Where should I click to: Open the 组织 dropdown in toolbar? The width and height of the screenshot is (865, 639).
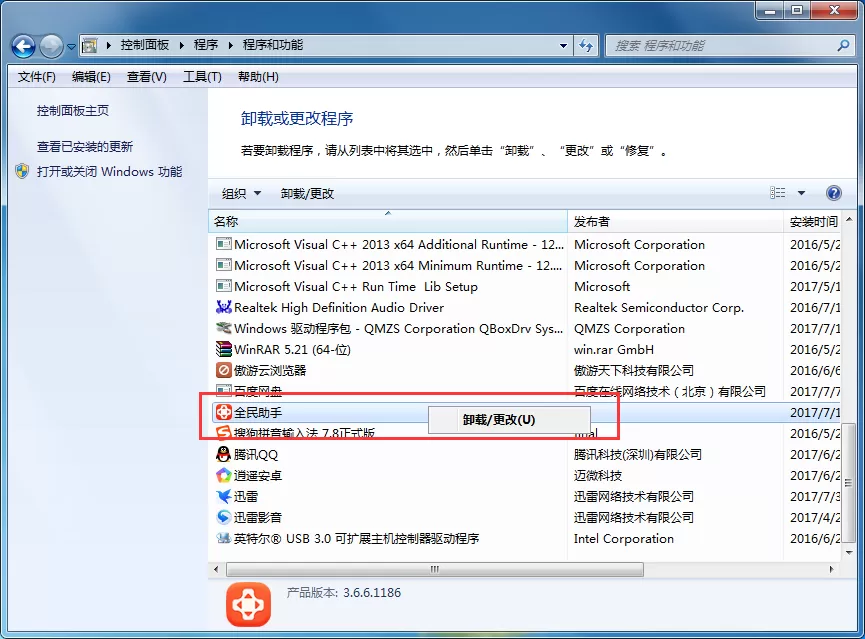coord(241,194)
